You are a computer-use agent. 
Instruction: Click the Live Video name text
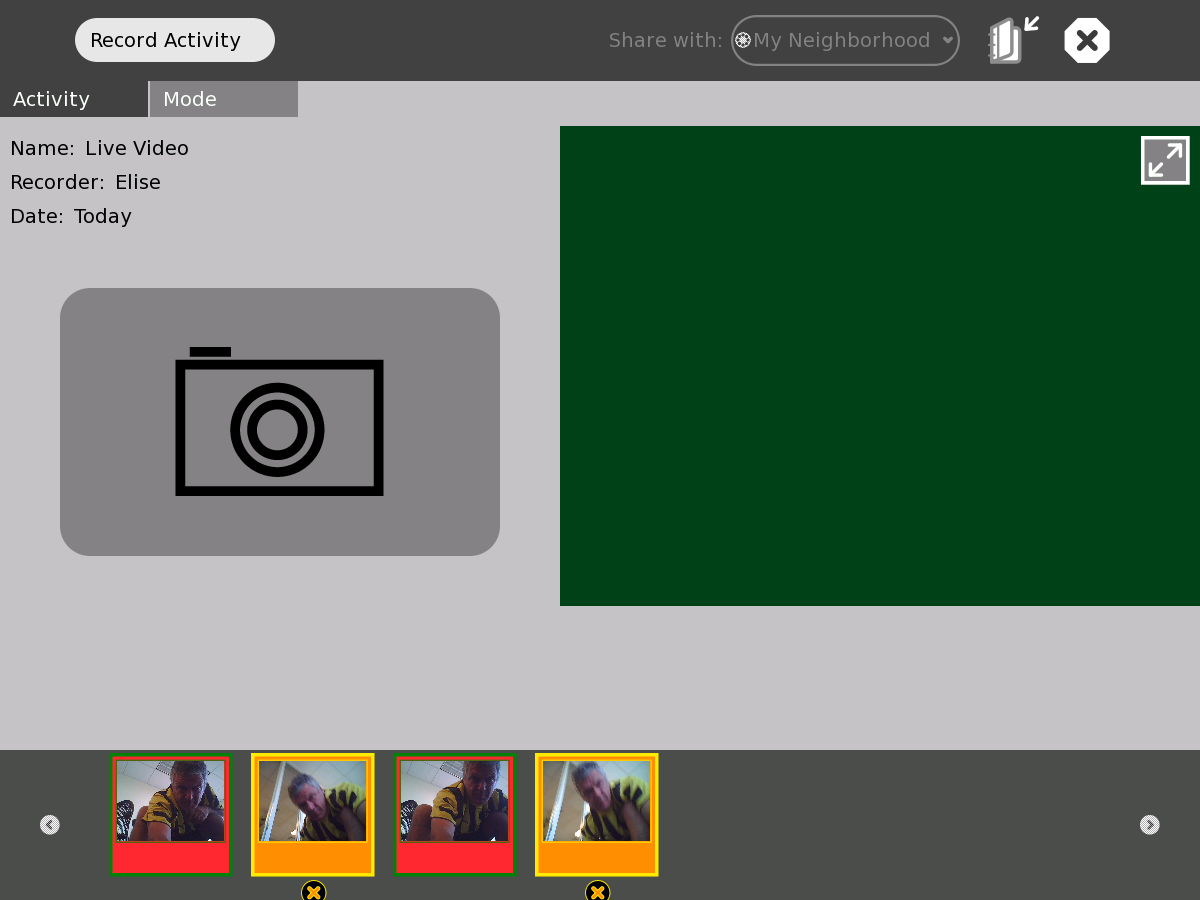click(x=136, y=148)
